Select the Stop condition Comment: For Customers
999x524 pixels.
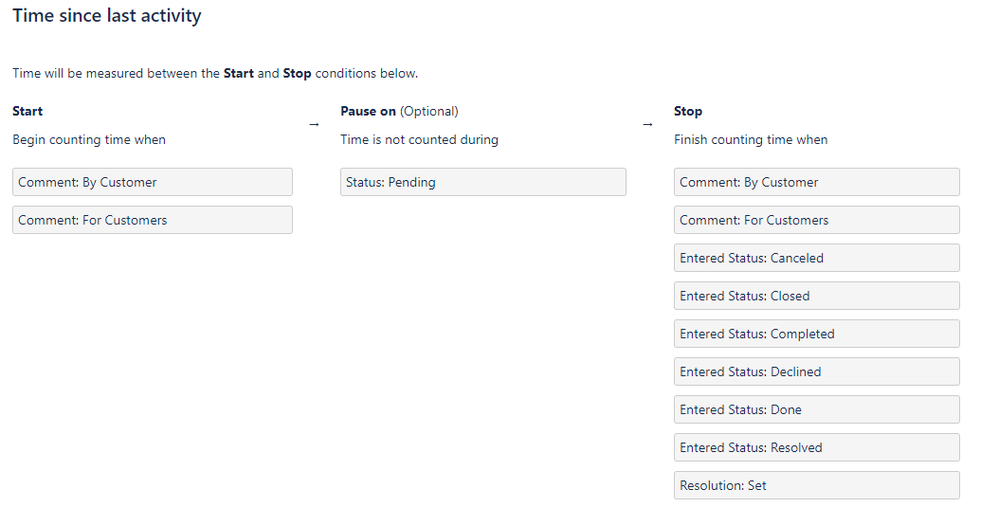coord(817,220)
